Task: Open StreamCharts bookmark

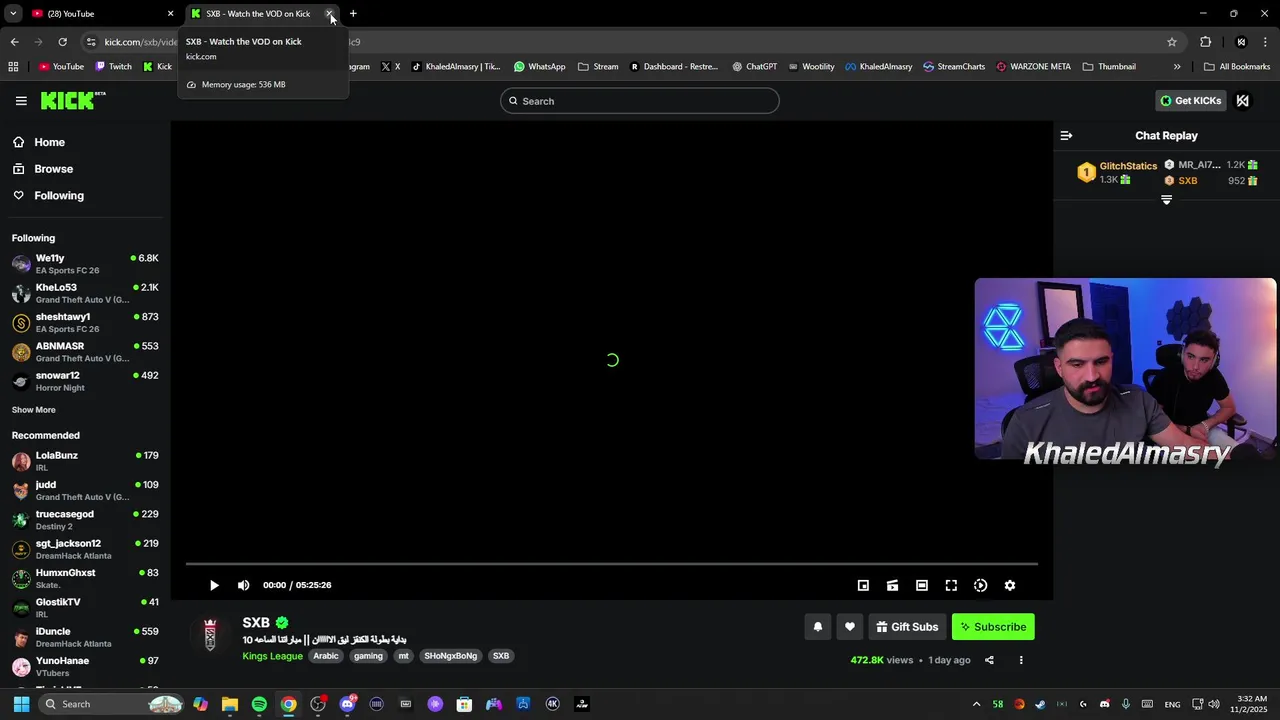Action: coord(954,67)
